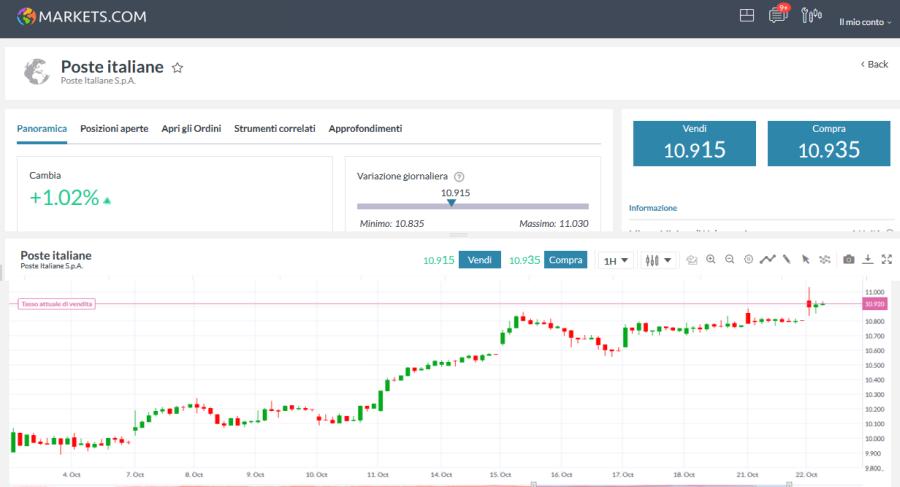This screenshot has height=487, width=900.
Task: Toggle the cursor pointer mode on chart
Action: tap(805, 260)
